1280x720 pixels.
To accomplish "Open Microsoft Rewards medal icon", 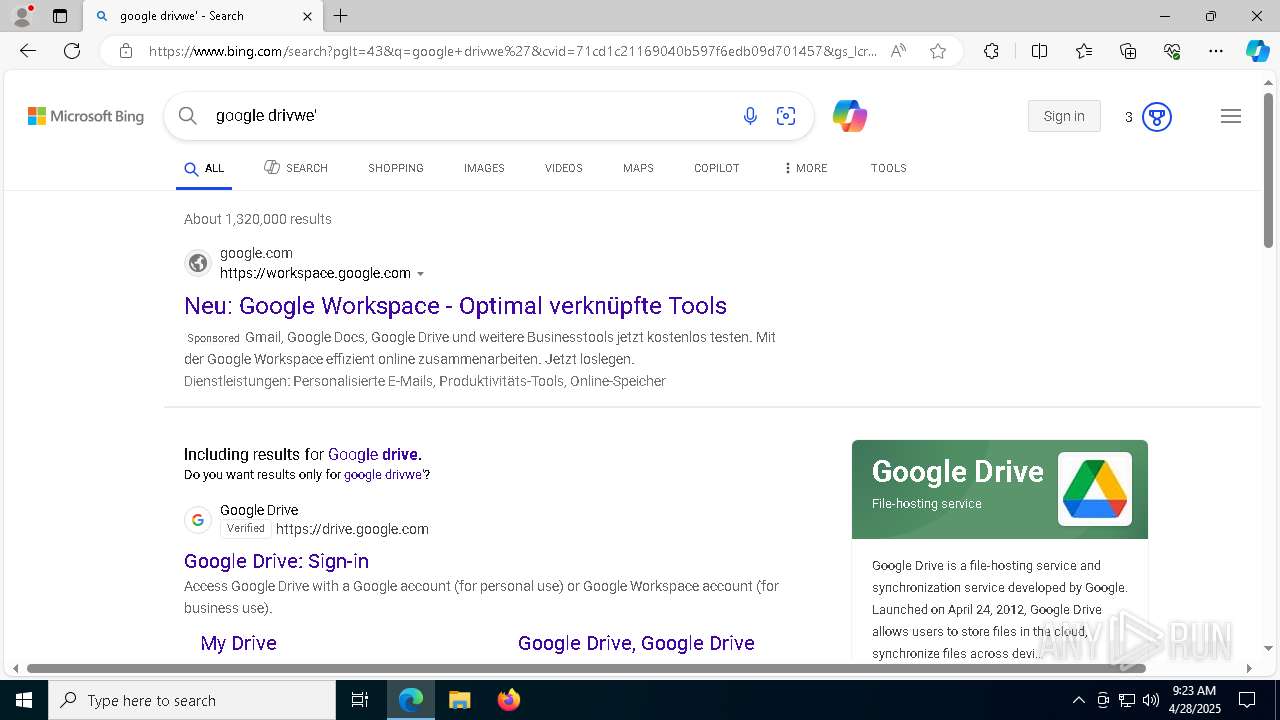I will pyautogui.click(x=1156, y=117).
